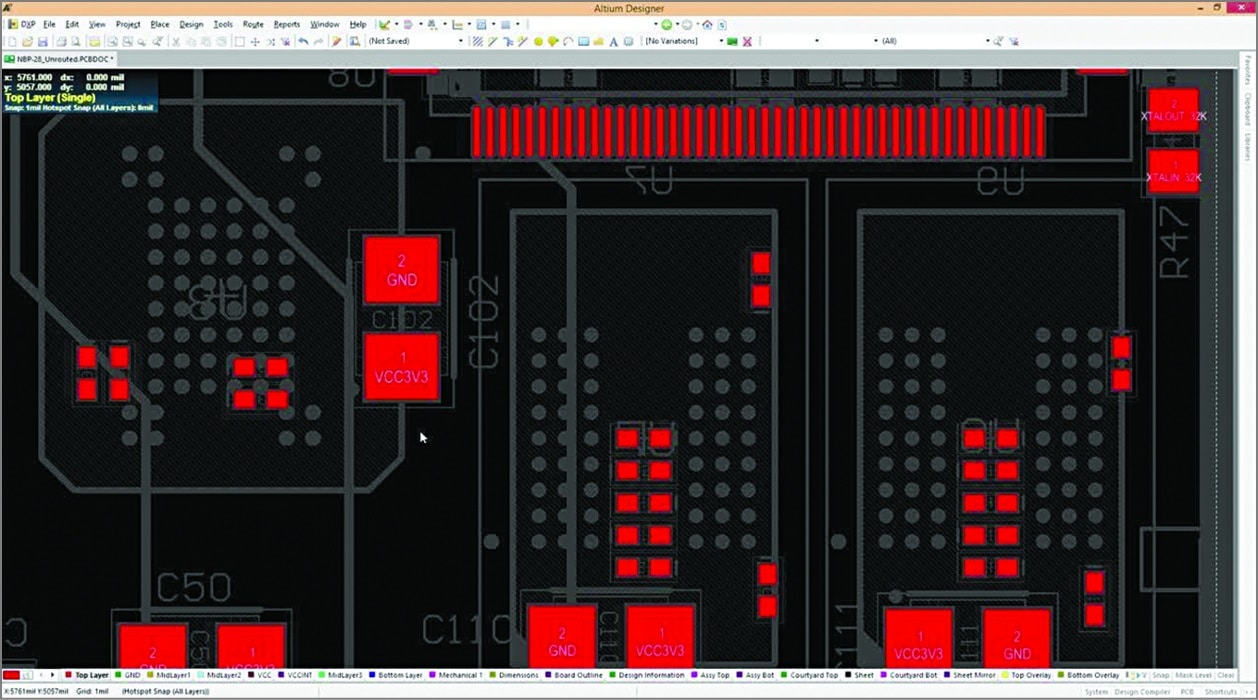Image resolution: width=1258 pixels, height=700 pixels.
Task: Click the Save document icon
Action: tap(42, 42)
